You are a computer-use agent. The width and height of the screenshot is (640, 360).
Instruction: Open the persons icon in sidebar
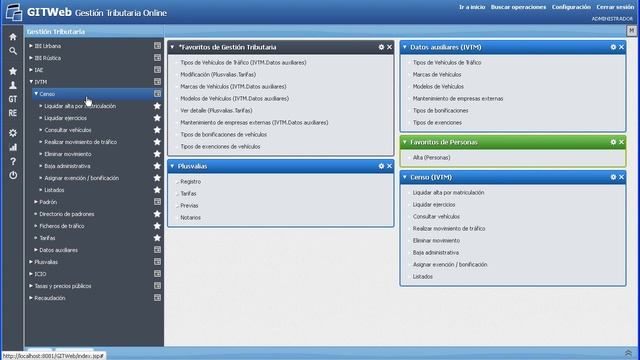point(13,85)
